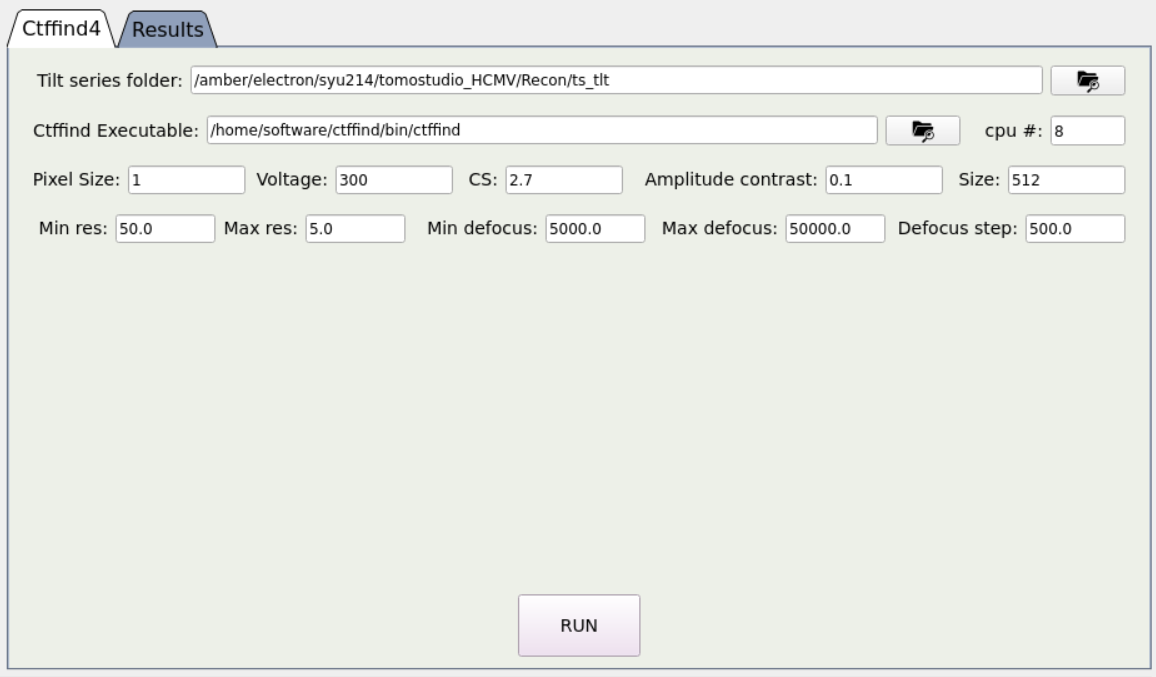Viewport: 1156px width, 677px height.
Task: Edit the Max res field
Action: (355, 229)
